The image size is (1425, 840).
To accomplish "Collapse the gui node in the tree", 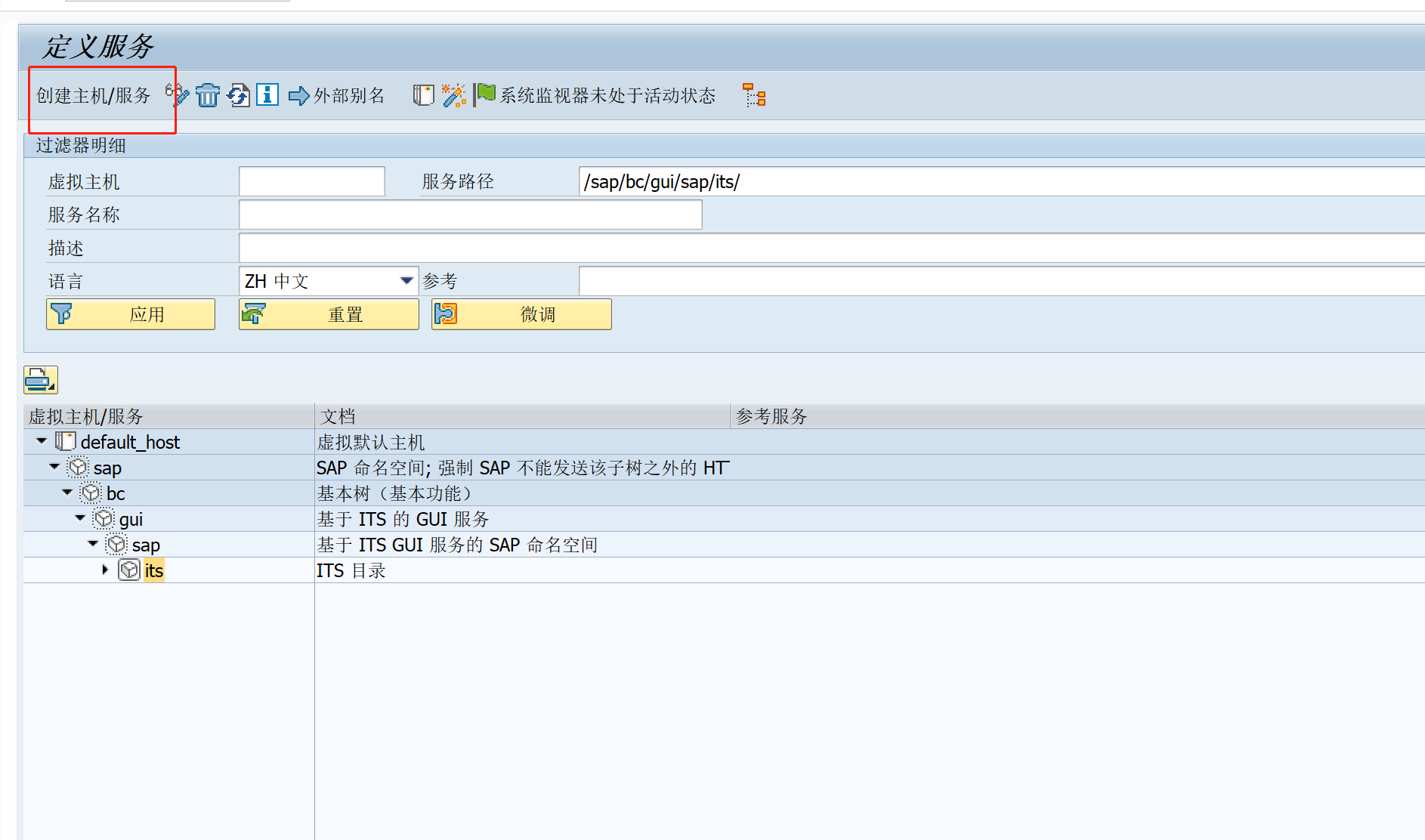I will 79,518.
